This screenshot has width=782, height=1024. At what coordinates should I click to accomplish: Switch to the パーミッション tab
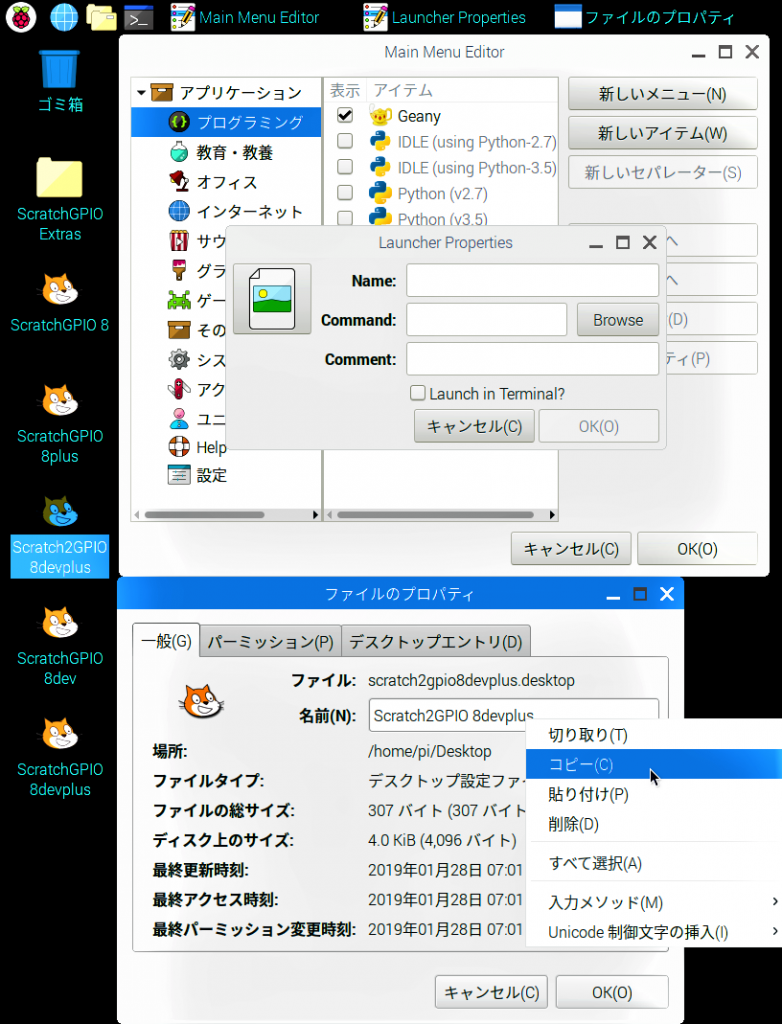click(x=270, y=642)
